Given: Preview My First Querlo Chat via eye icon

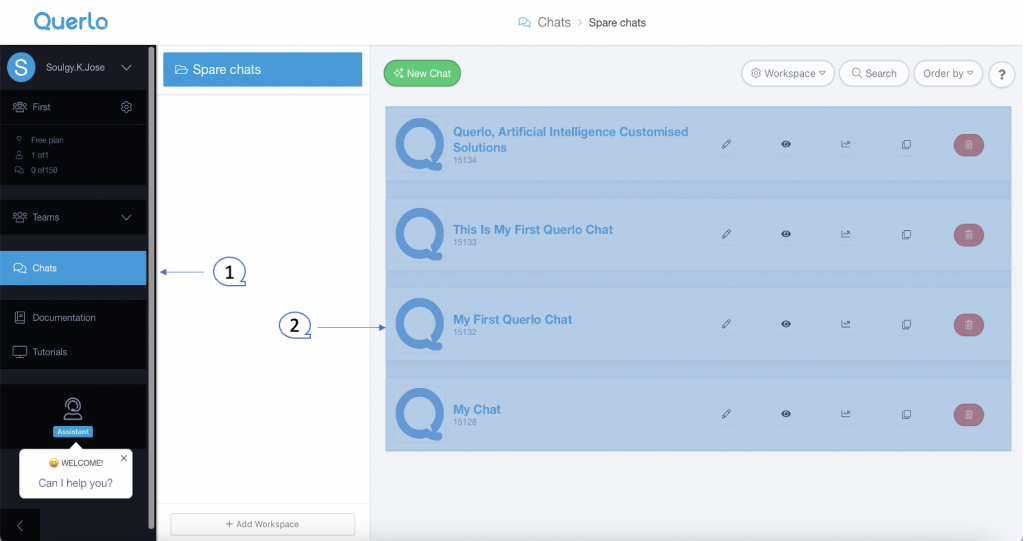Looking at the screenshot, I should 786,324.
